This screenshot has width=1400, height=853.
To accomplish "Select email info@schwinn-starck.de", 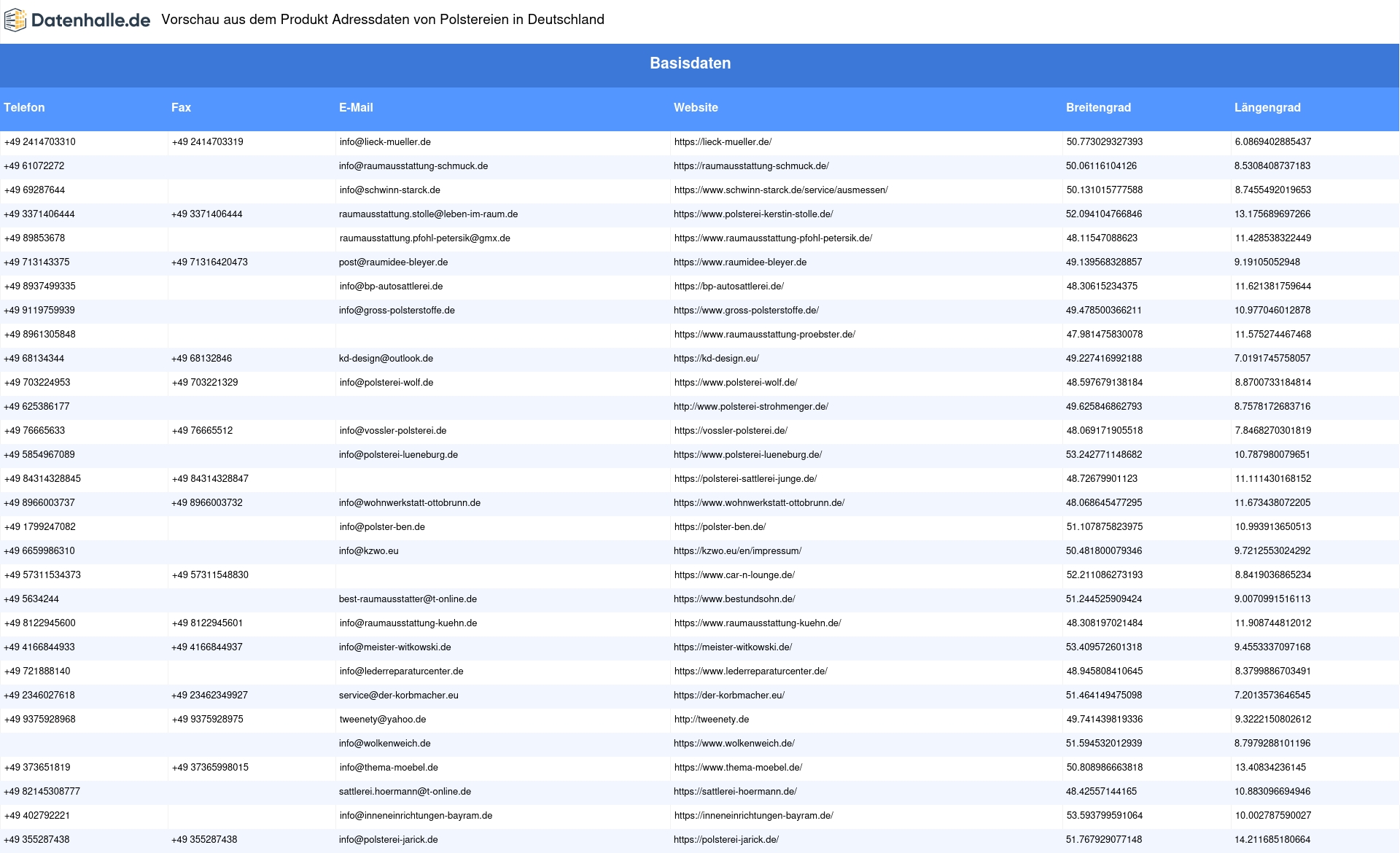I will click(x=389, y=190).
